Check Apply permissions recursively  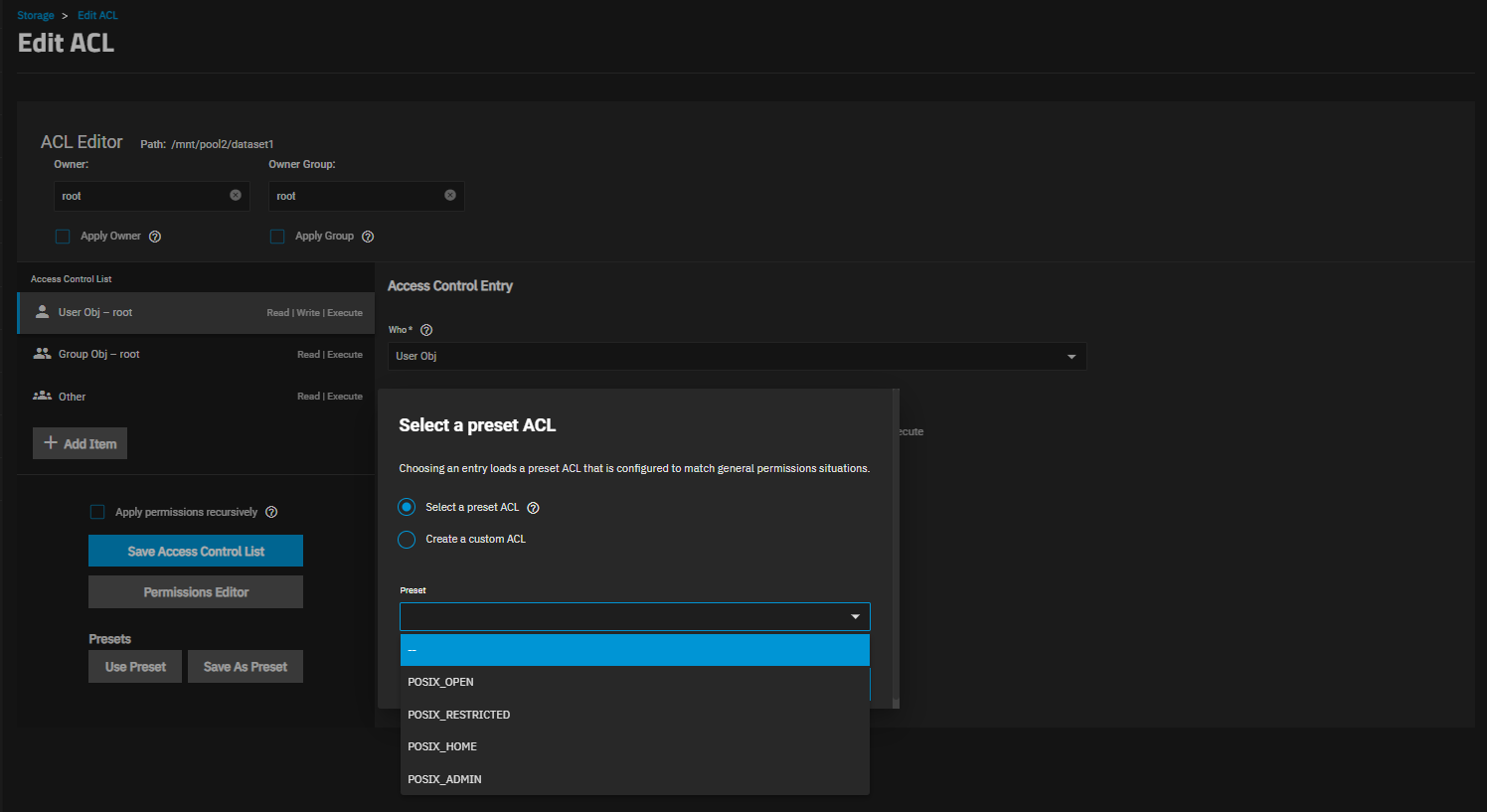97,512
